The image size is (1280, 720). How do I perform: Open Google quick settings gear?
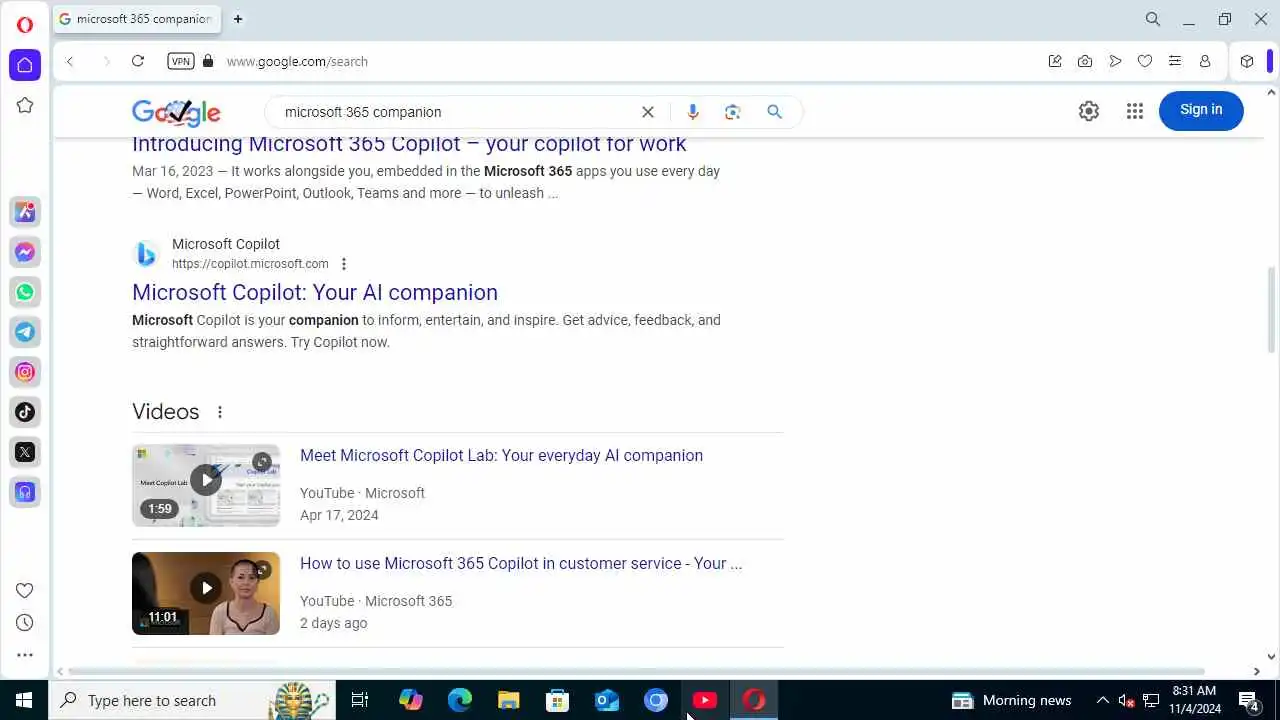(1089, 111)
